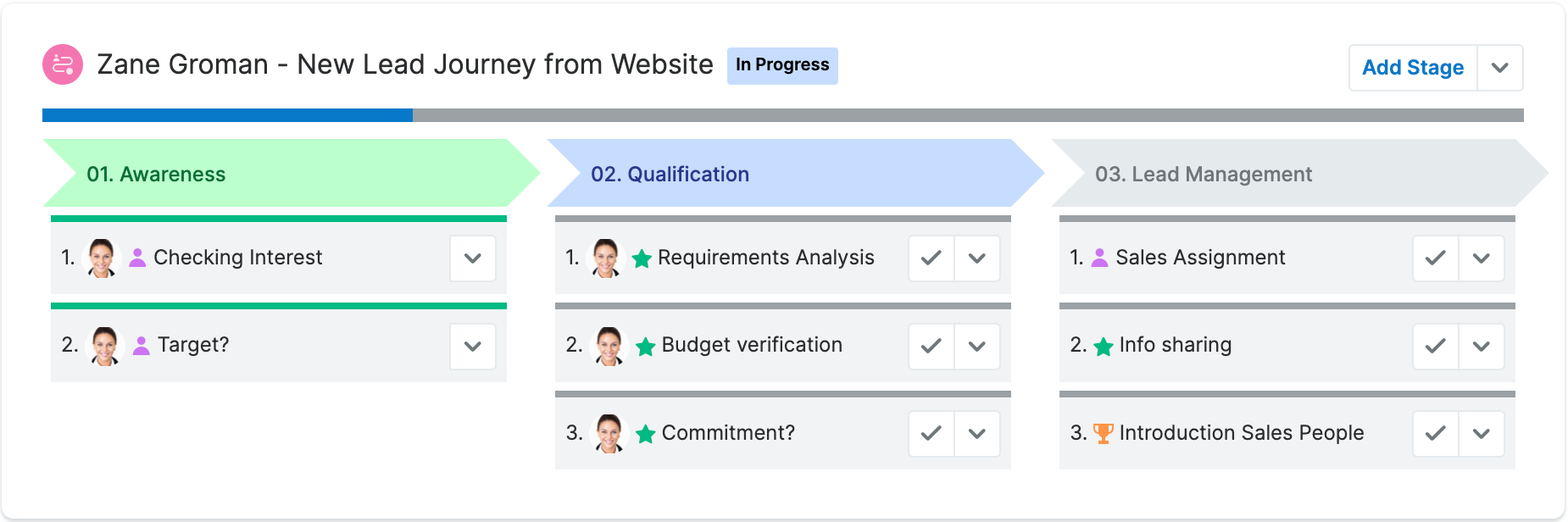The width and height of the screenshot is (1568, 522).
Task: Mark Sales Assignment complete with checkmark
Action: (1436, 258)
